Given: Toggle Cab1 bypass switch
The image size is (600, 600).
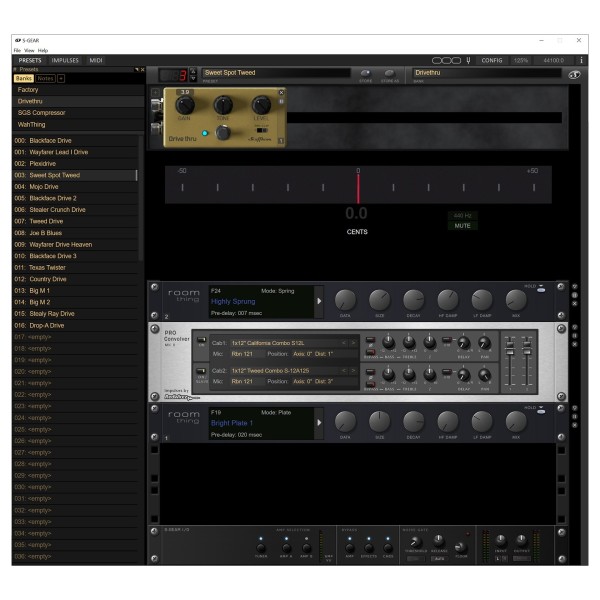Looking at the screenshot, I should [370, 352].
